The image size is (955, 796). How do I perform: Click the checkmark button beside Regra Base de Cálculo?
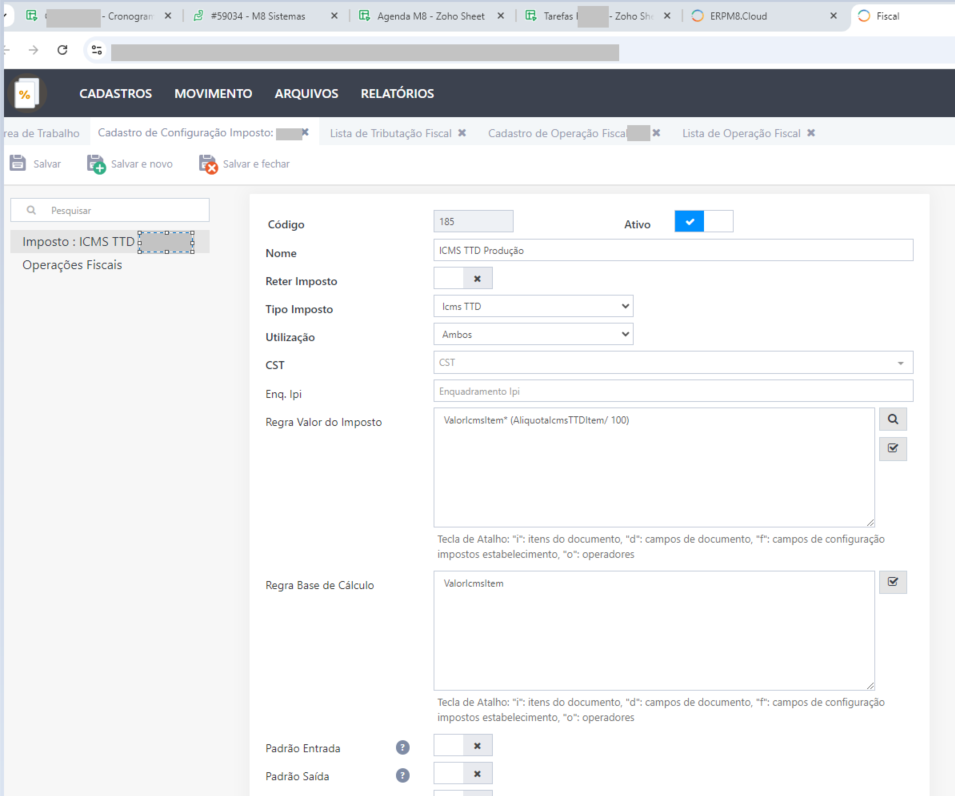(893, 582)
